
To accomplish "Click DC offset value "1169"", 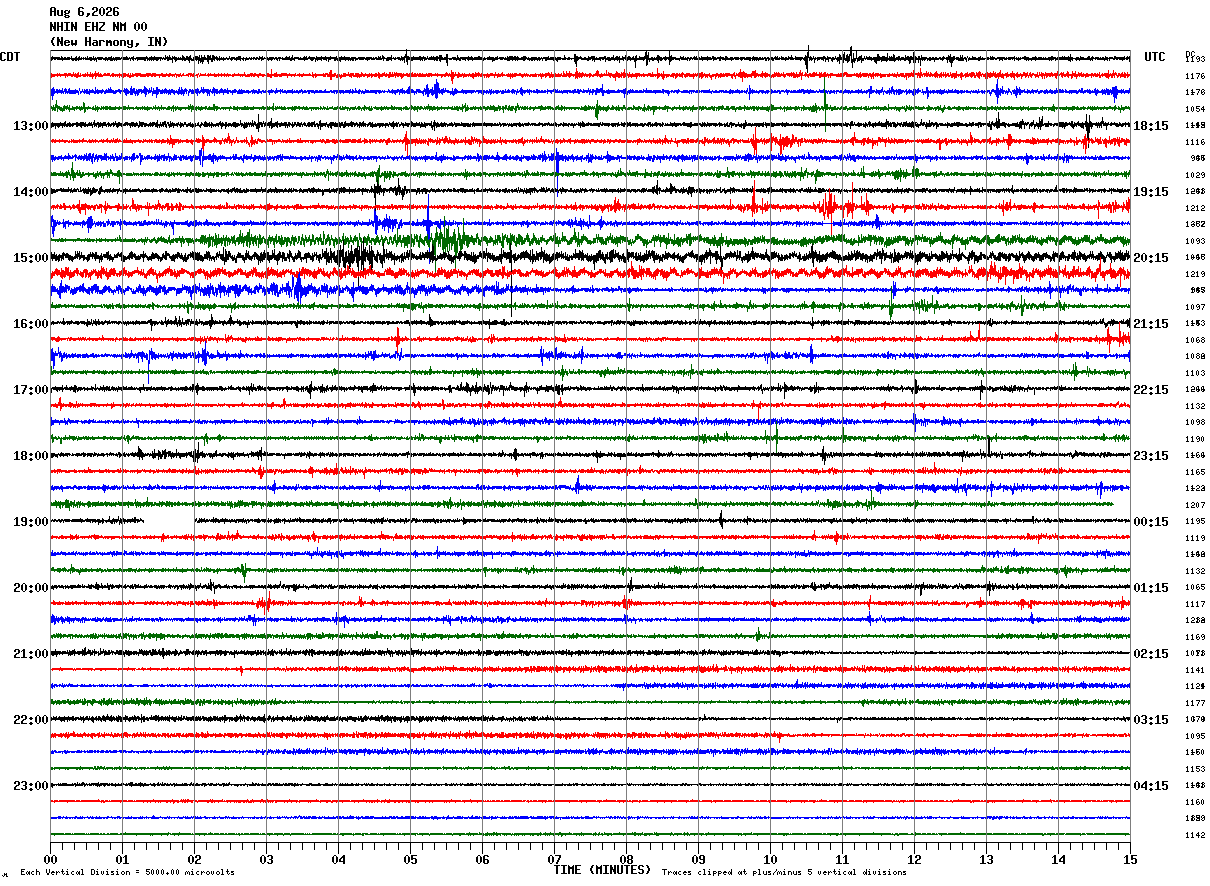I will coord(1195,637).
